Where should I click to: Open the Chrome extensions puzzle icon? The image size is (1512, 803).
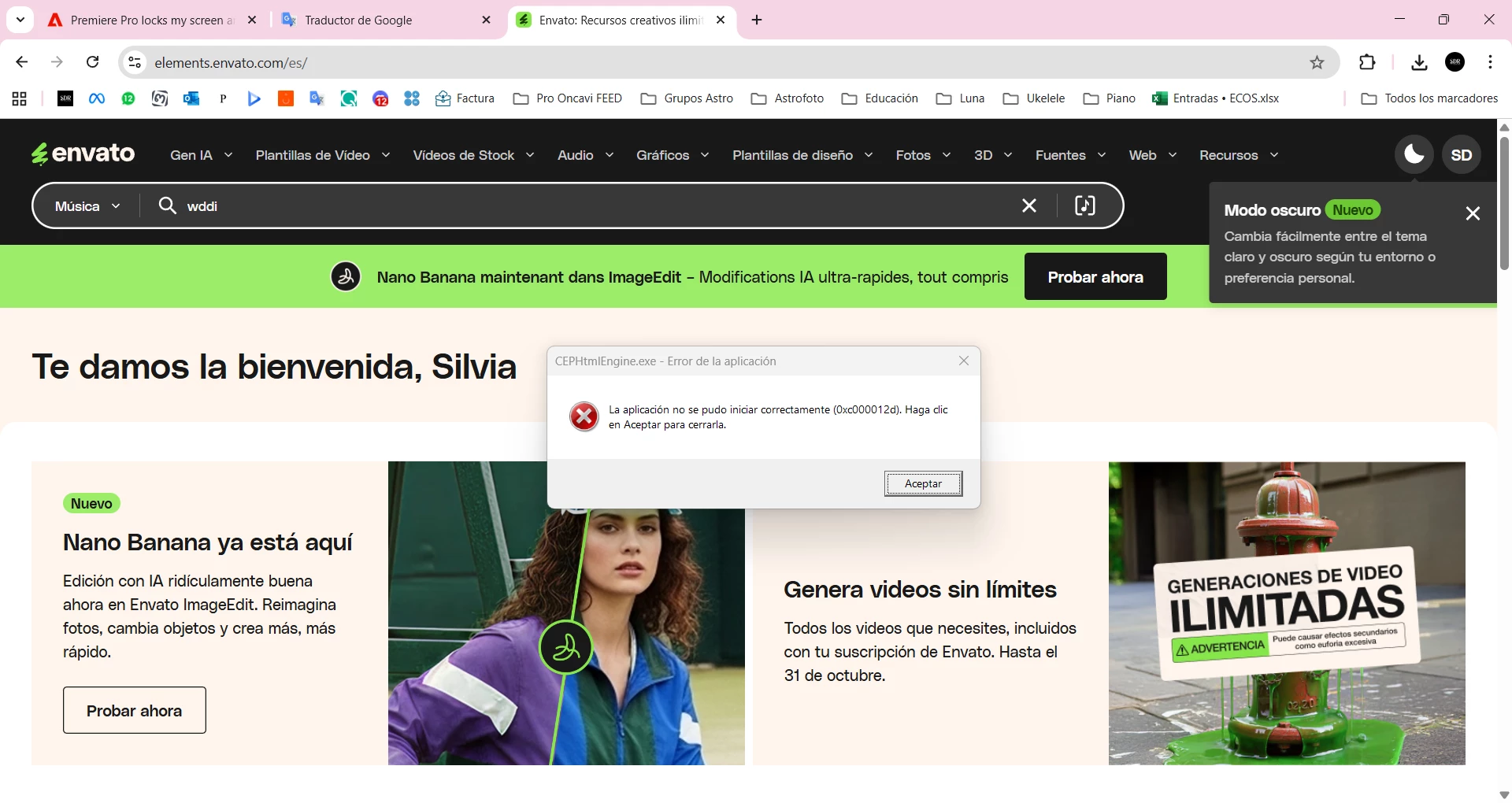[x=1368, y=62]
